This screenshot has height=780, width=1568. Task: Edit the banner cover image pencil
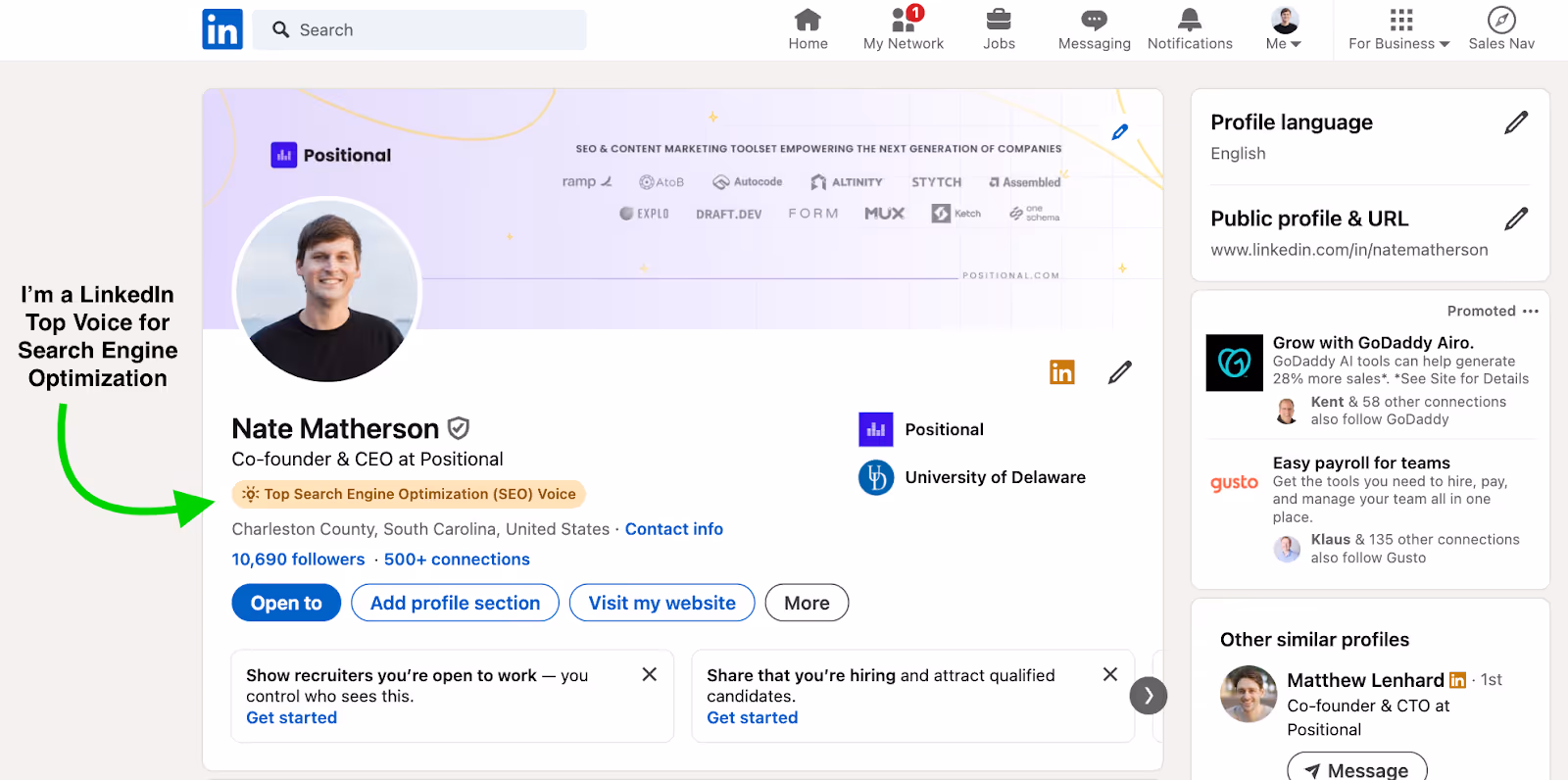click(x=1120, y=131)
